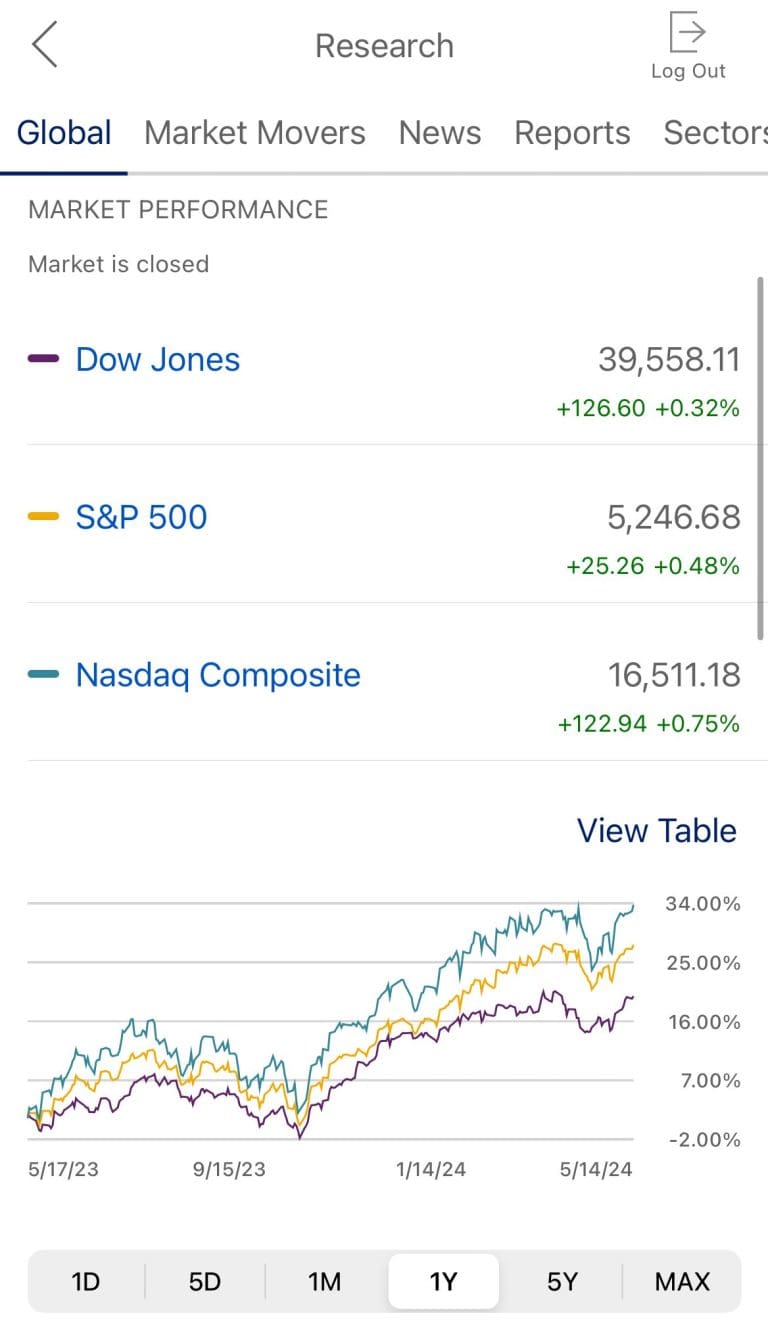Click the teal Nasdaq Composite legend marker
This screenshot has width=768, height=1326.
click(x=44, y=675)
